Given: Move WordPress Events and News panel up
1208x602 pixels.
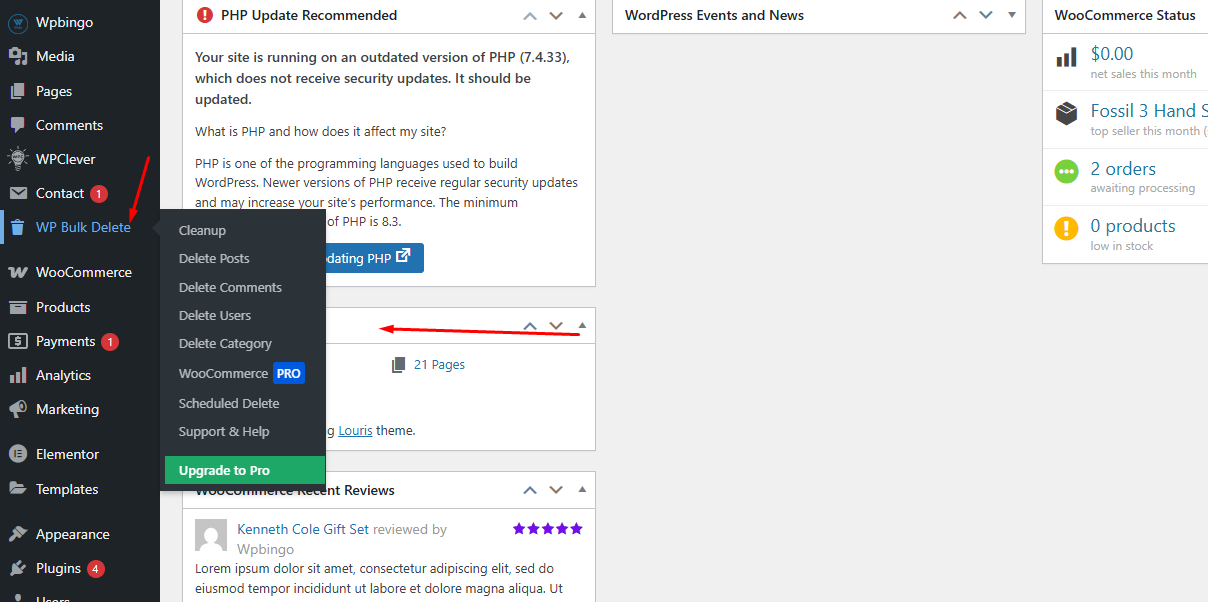Looking at the screenshot, I should 960,15.
